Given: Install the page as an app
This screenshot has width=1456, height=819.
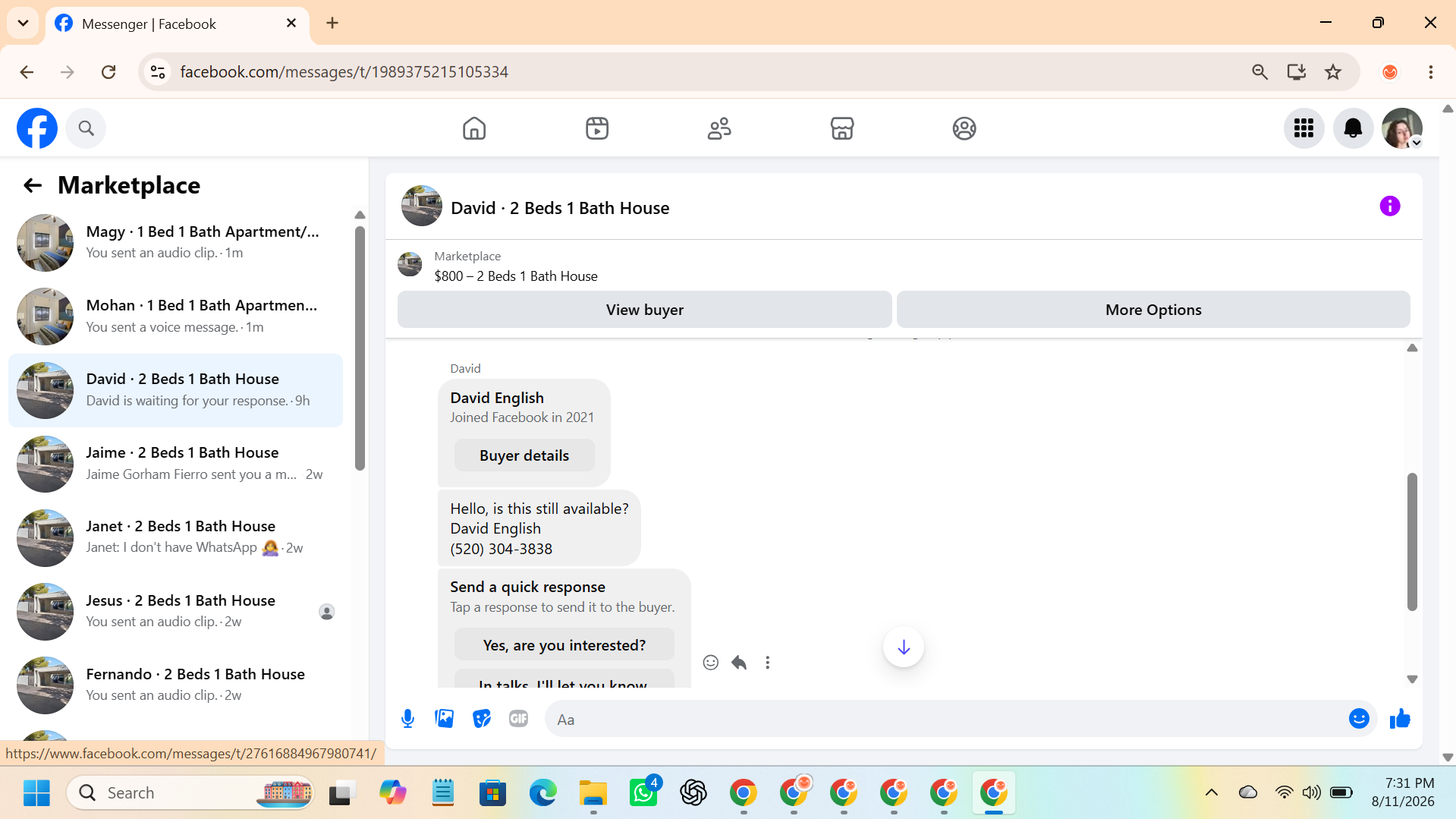Looking at the screenshot, I should (1296, 72).
